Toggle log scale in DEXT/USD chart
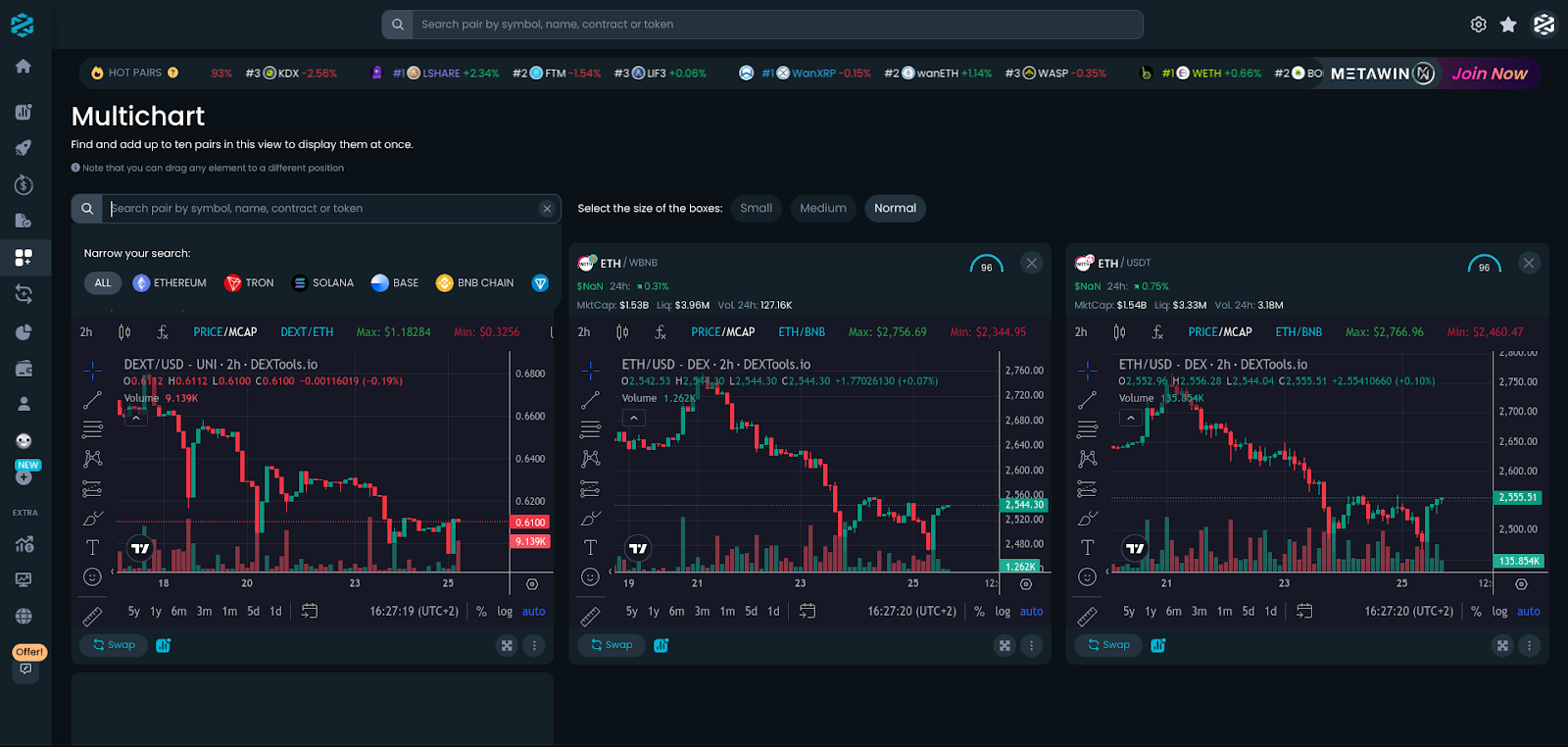Screen dimensions: 1568x747 [x=505, y=611]
